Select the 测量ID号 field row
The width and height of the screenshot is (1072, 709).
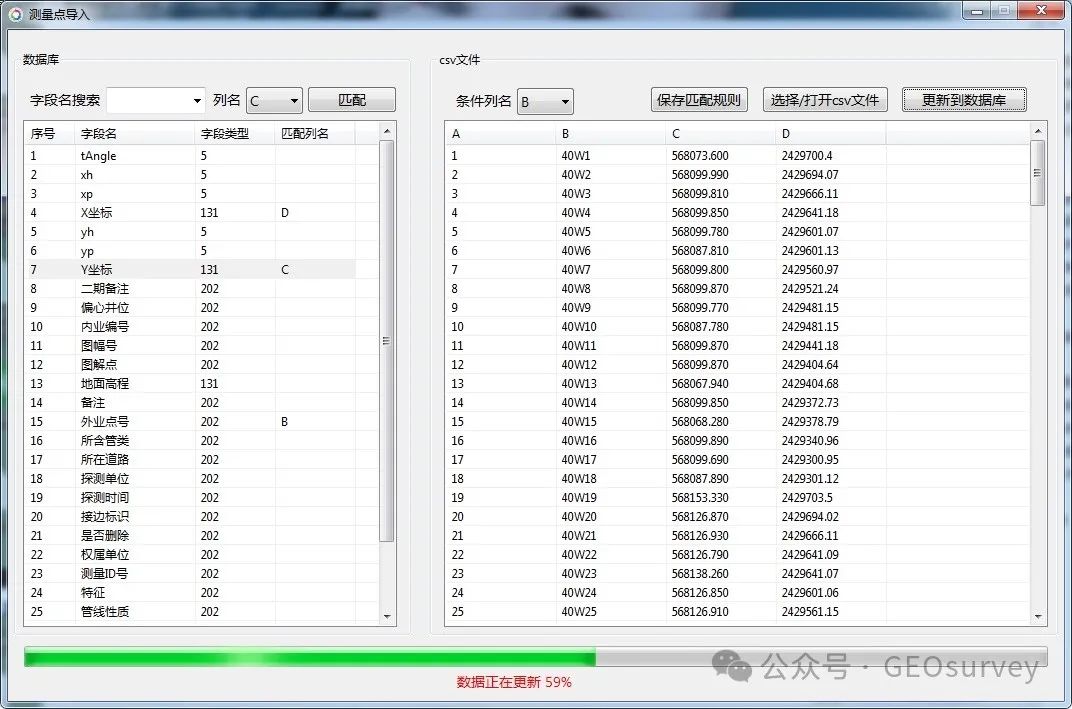click(190, 574)
